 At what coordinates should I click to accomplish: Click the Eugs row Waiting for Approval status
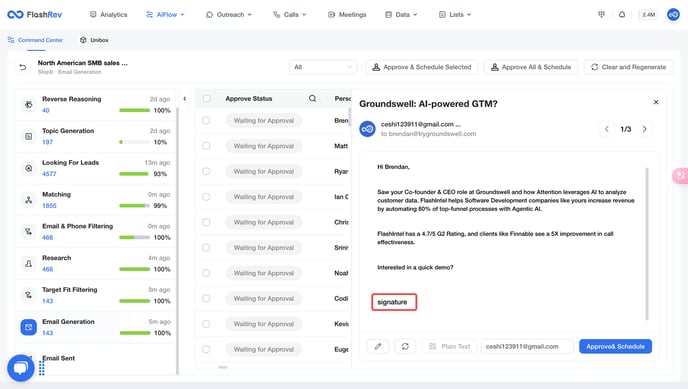264,350
